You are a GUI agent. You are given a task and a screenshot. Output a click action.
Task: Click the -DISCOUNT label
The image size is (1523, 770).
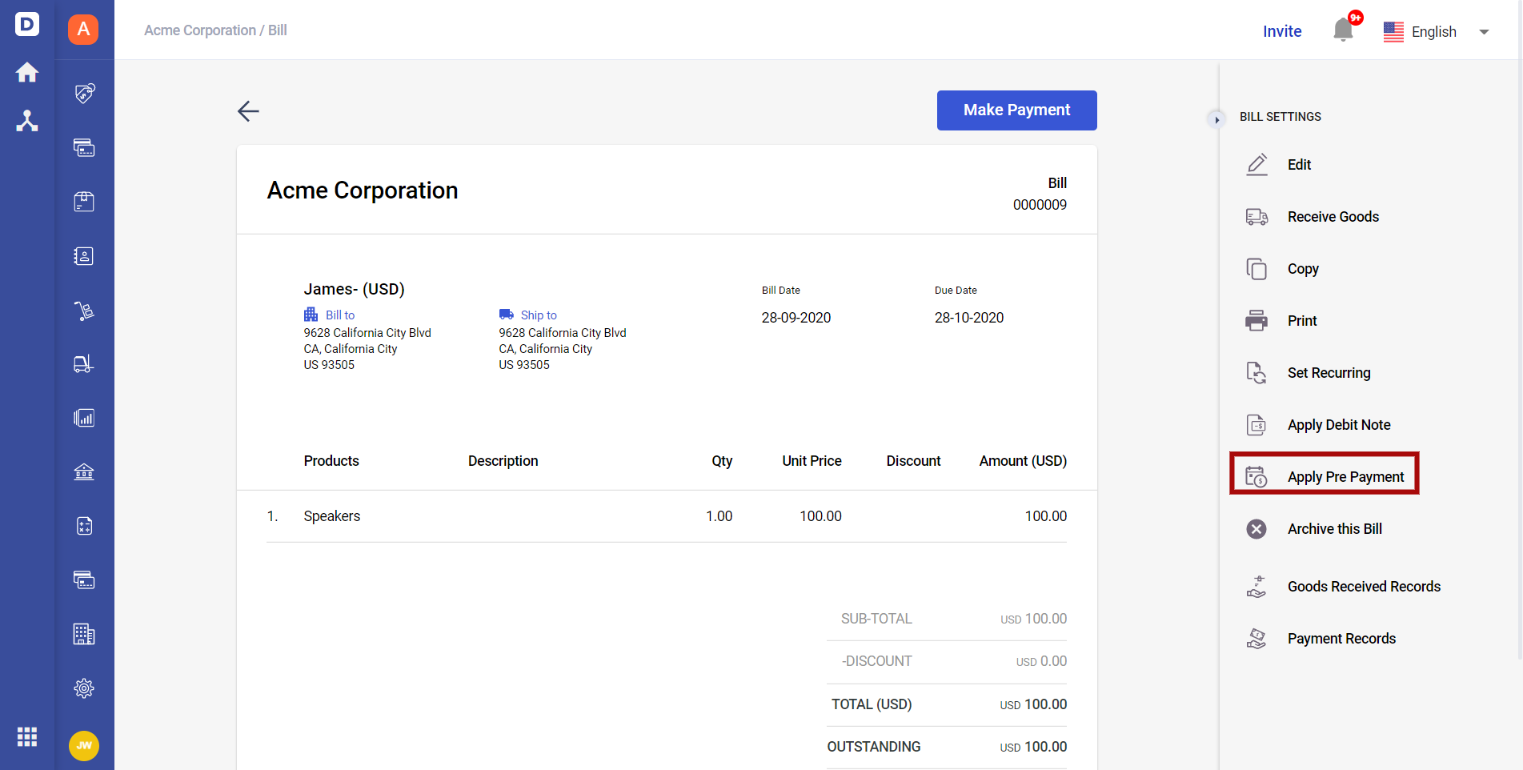click(x=876, y=661)
